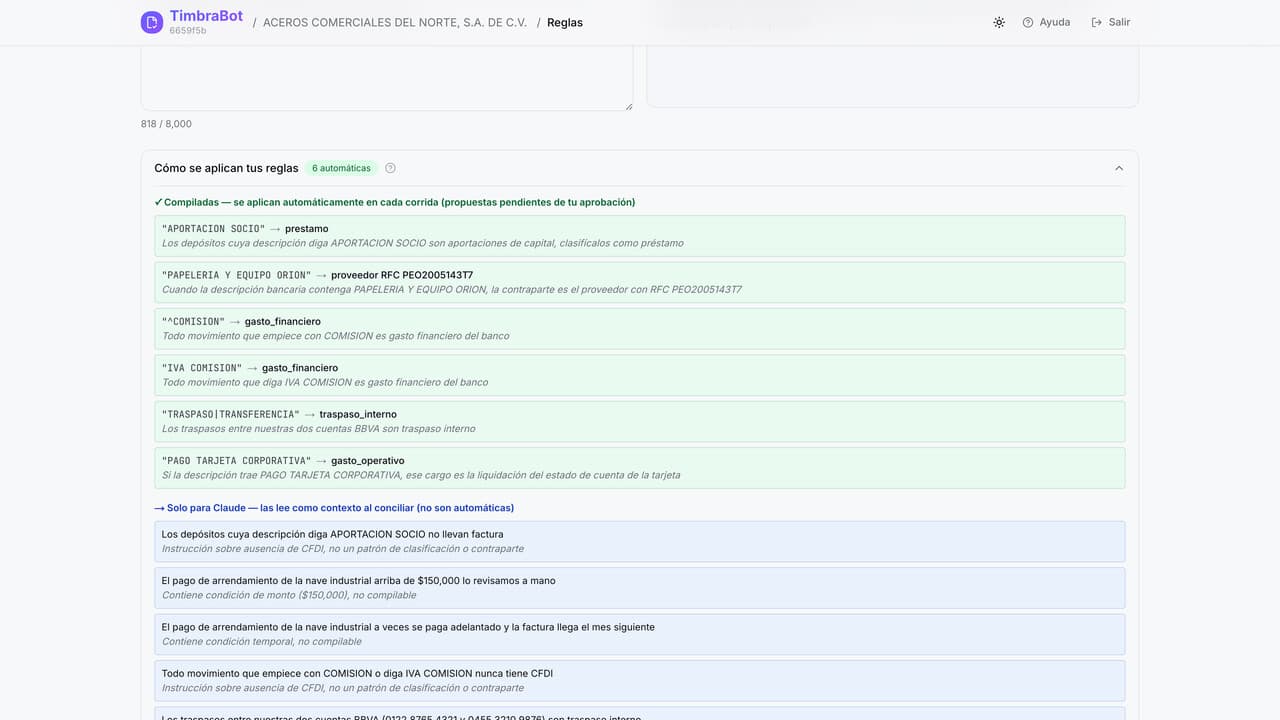This screenshot has width=1280, height=720.
Task: Select the 'PAGO TARJETA CORPORATIVA' → gasto_operativo rule
Action: click(x=639, y=468)
